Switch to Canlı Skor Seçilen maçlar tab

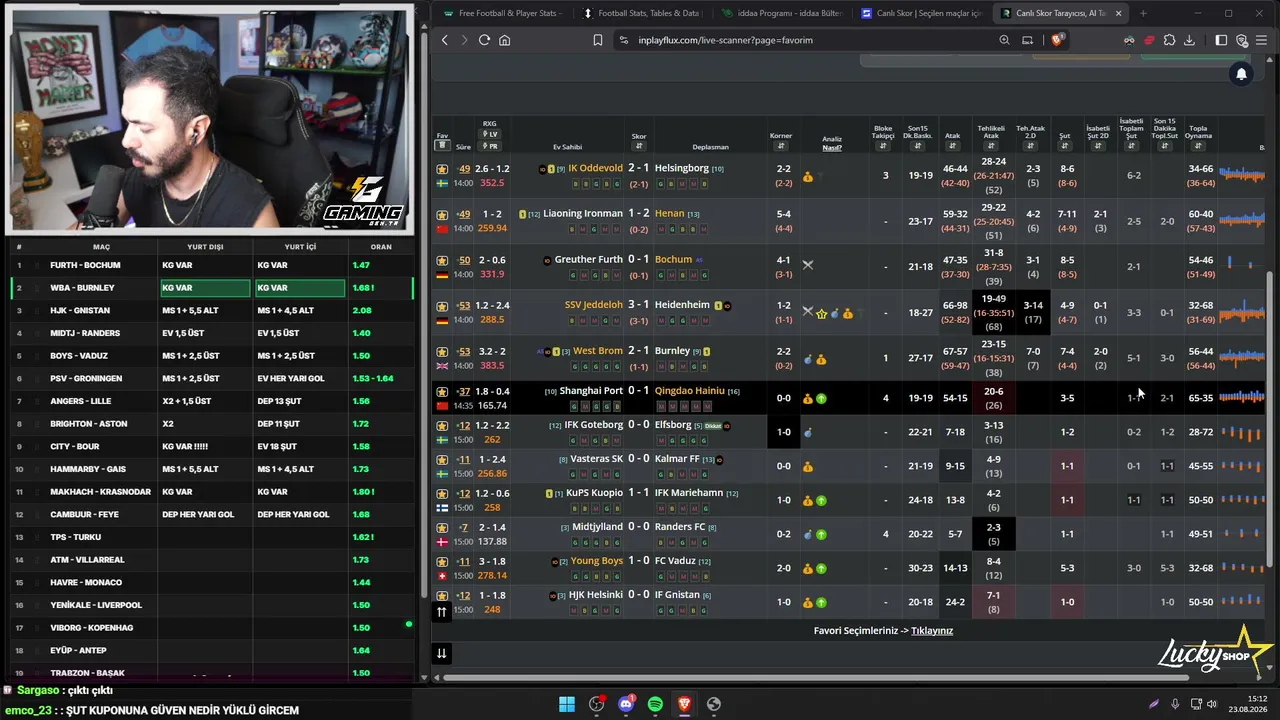920,13
